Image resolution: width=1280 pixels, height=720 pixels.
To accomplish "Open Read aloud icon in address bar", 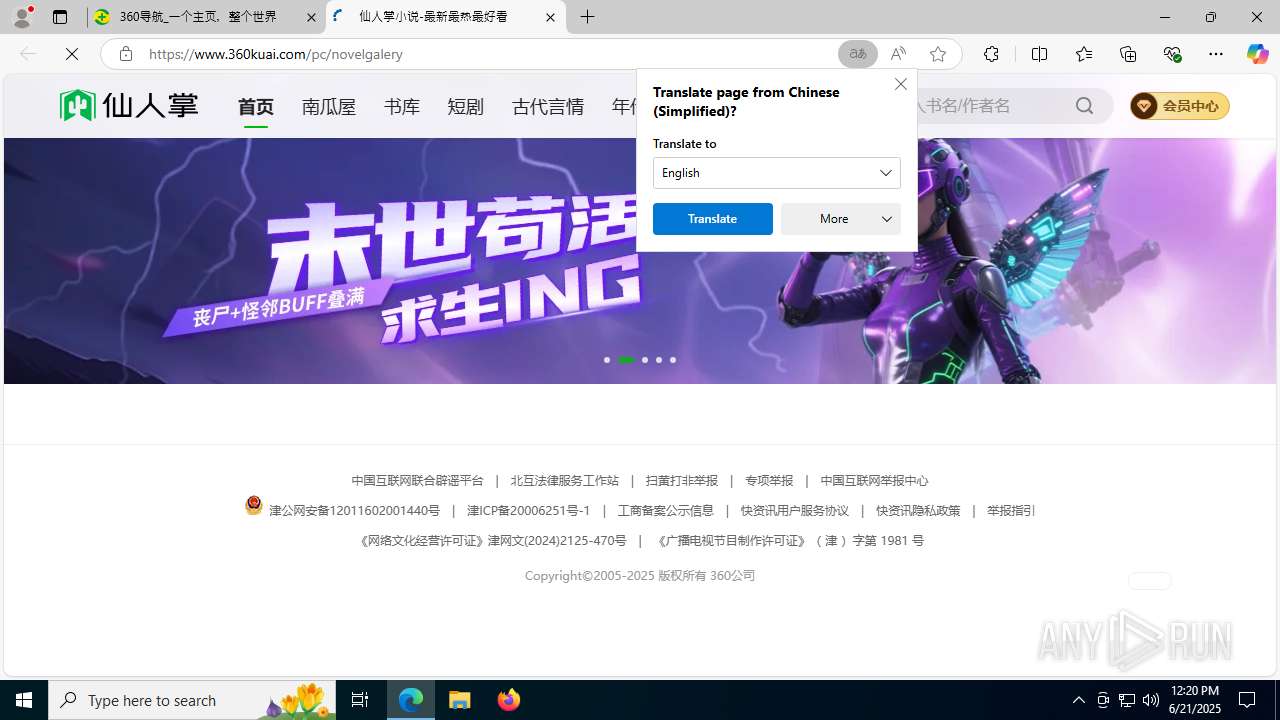I will [898, 54].
